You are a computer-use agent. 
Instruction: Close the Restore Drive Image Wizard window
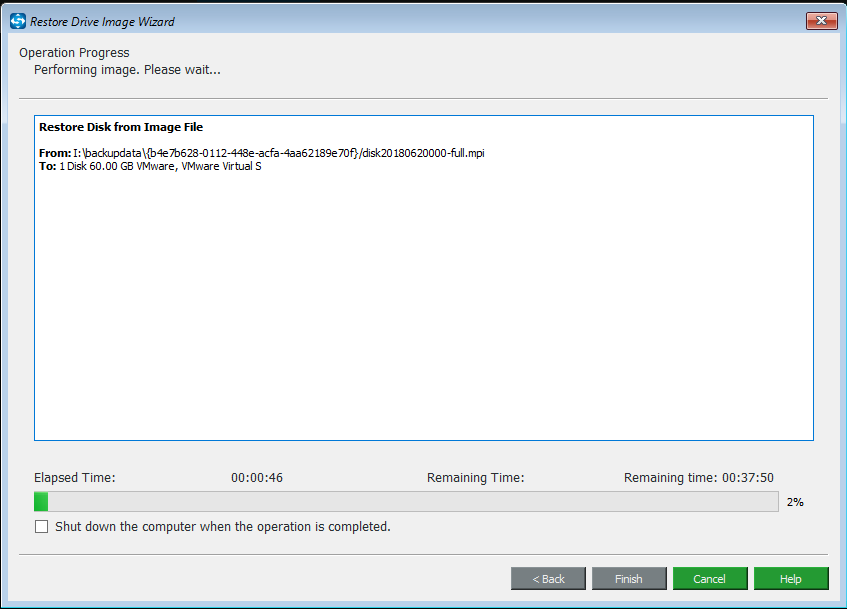coord(822,21)
